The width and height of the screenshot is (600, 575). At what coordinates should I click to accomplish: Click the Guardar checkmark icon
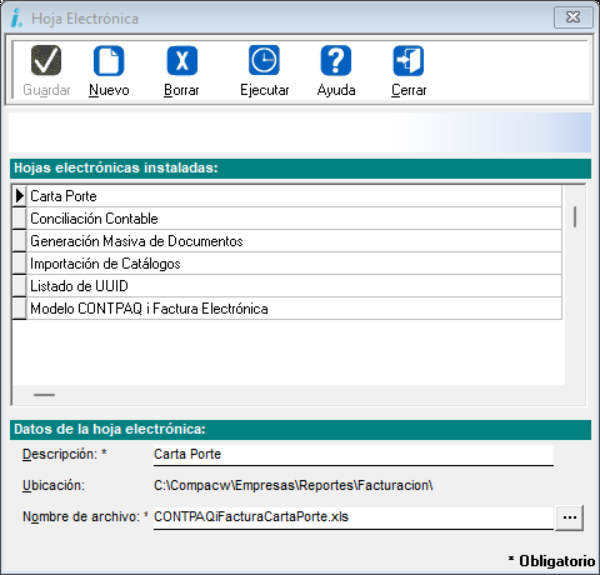point(46,62)
